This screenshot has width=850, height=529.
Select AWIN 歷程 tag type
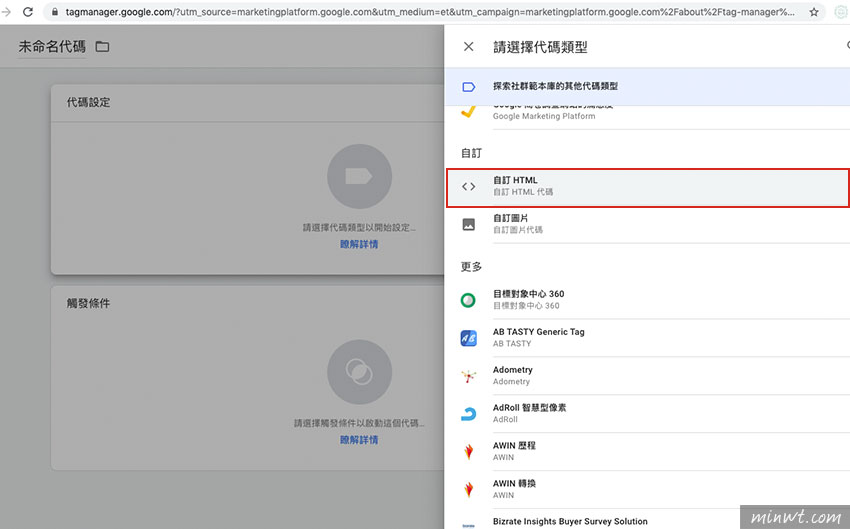point(647,451)
